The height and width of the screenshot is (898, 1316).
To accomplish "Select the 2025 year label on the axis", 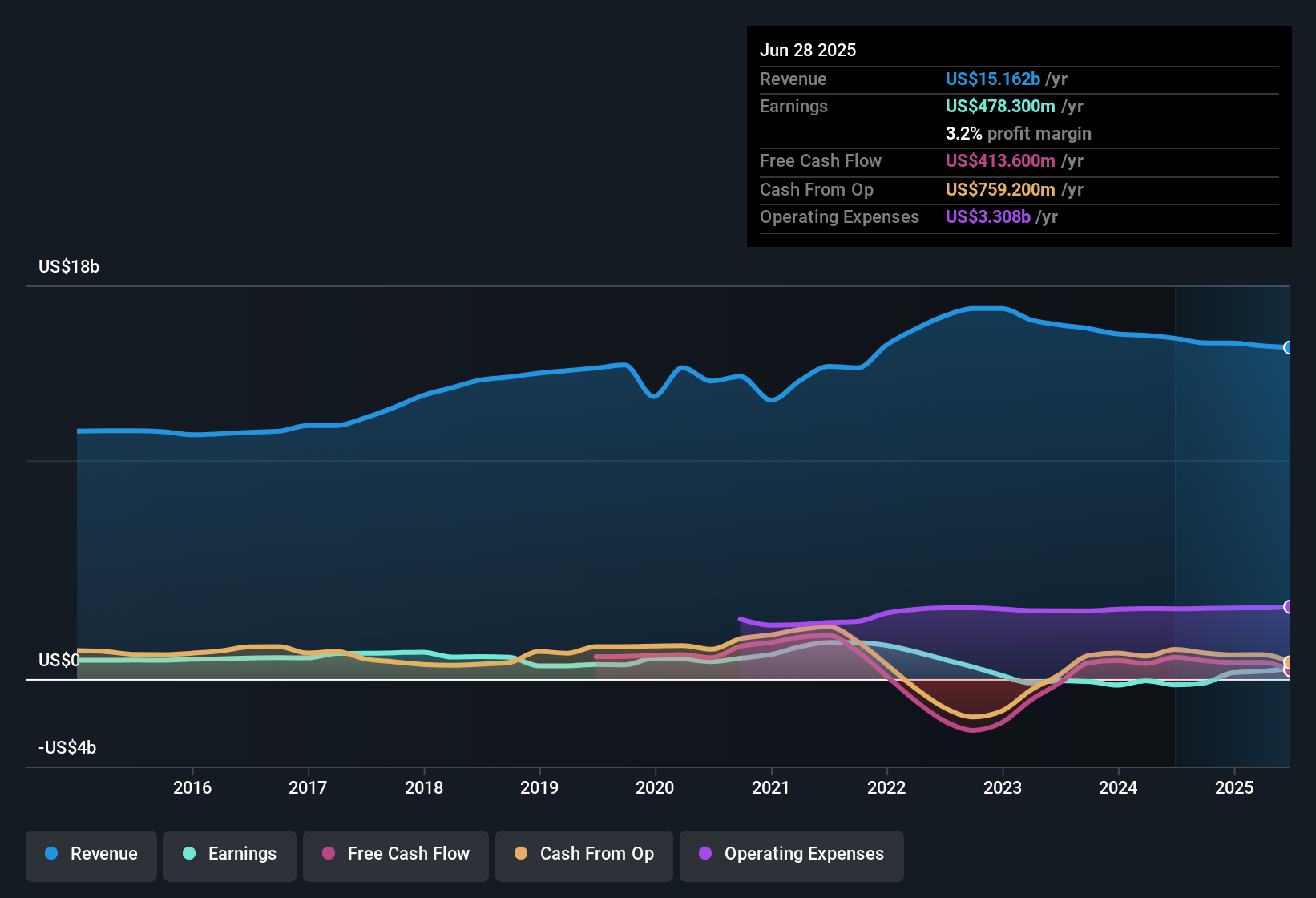I will pos(1234,788).
